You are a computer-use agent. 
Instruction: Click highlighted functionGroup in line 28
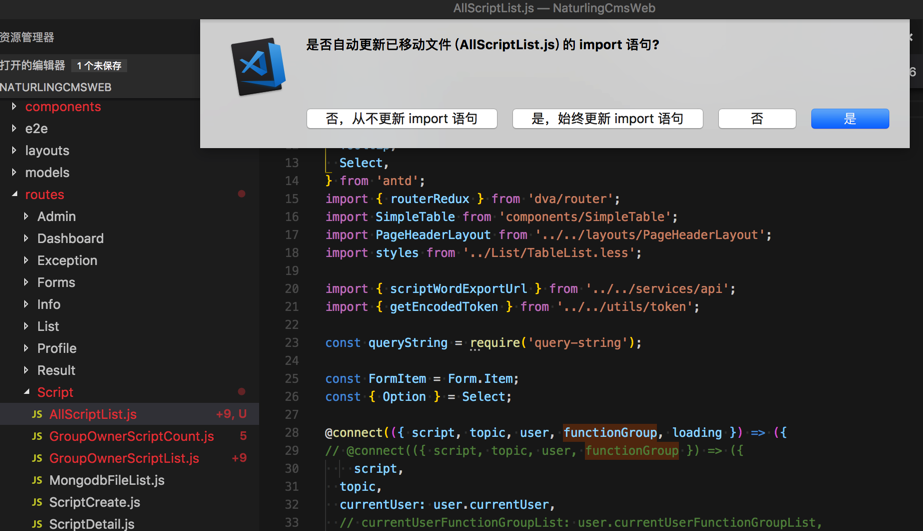610,433
